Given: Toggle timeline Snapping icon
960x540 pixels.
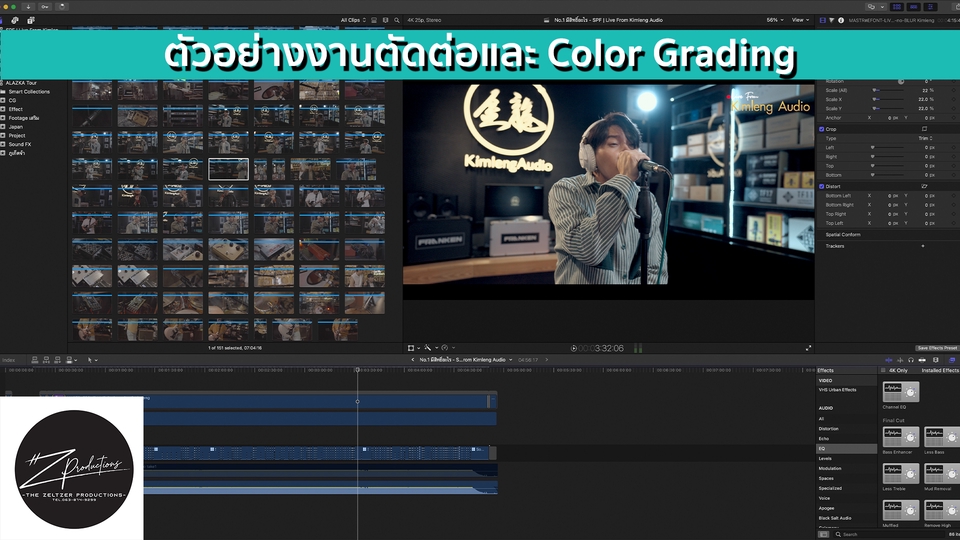Looking at the screenshot, I should pyautogui.click(x=922, y=360).
